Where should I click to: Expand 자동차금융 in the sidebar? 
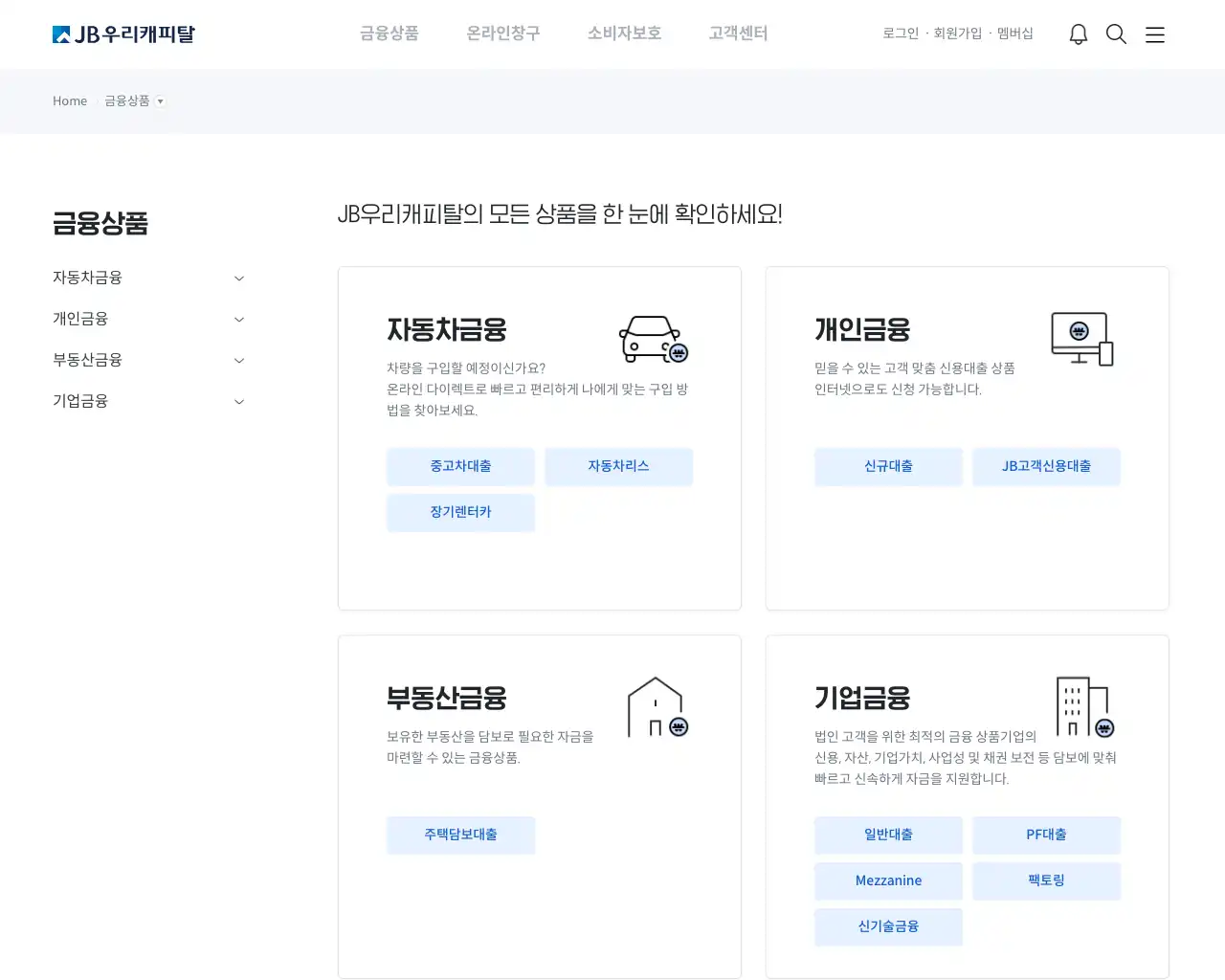(148, 278)
